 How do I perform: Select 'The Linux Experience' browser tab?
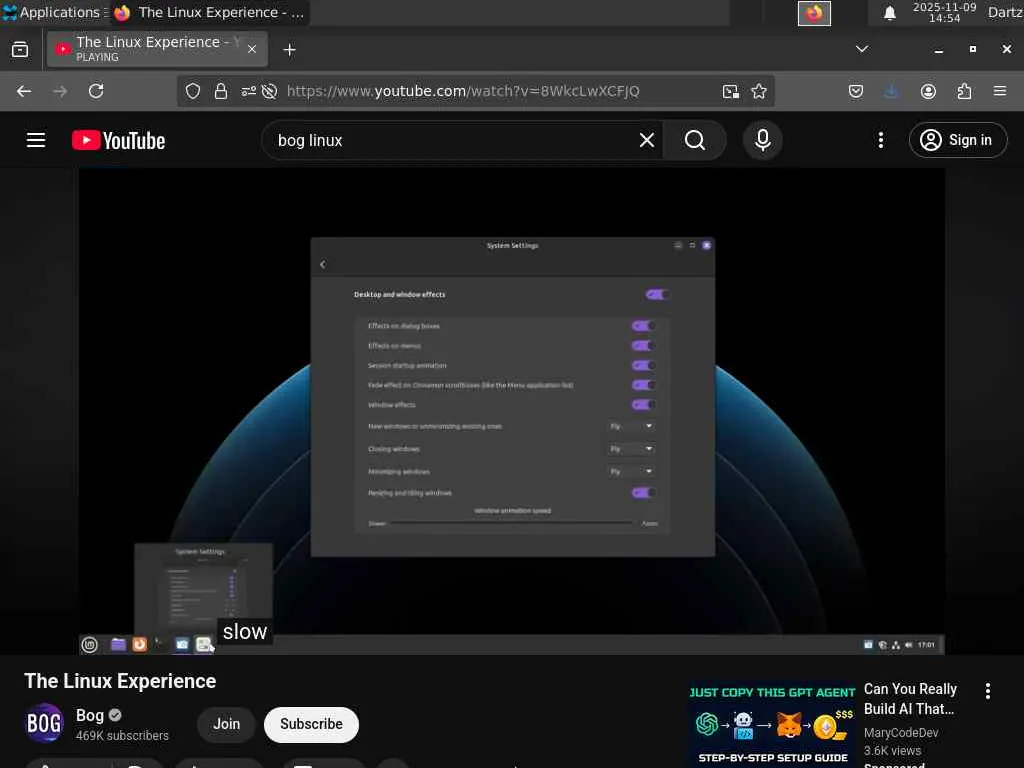coord(157,49)
